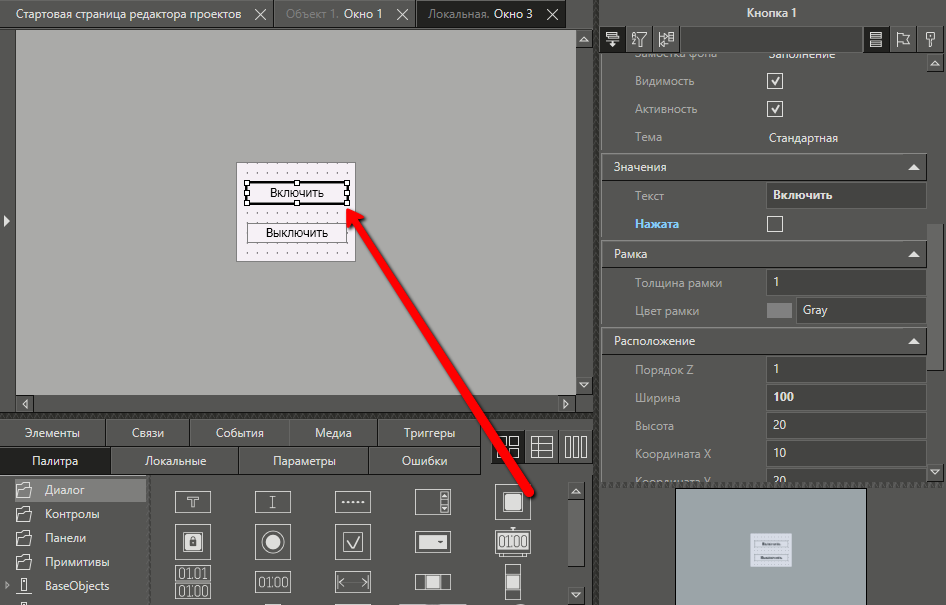Enable the Нажата checkbox

[x=774, y=224]
